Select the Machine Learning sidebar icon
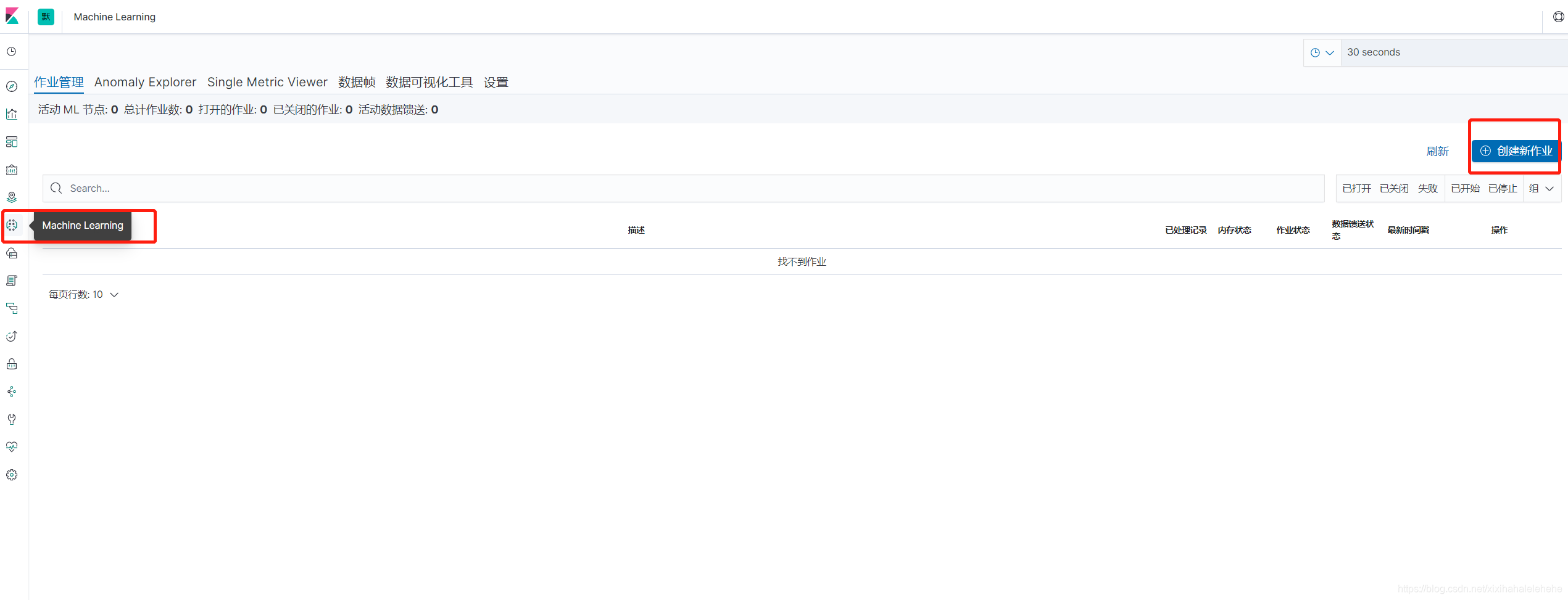The height and width of the screenshot is (600, 1568). point(12,225)
